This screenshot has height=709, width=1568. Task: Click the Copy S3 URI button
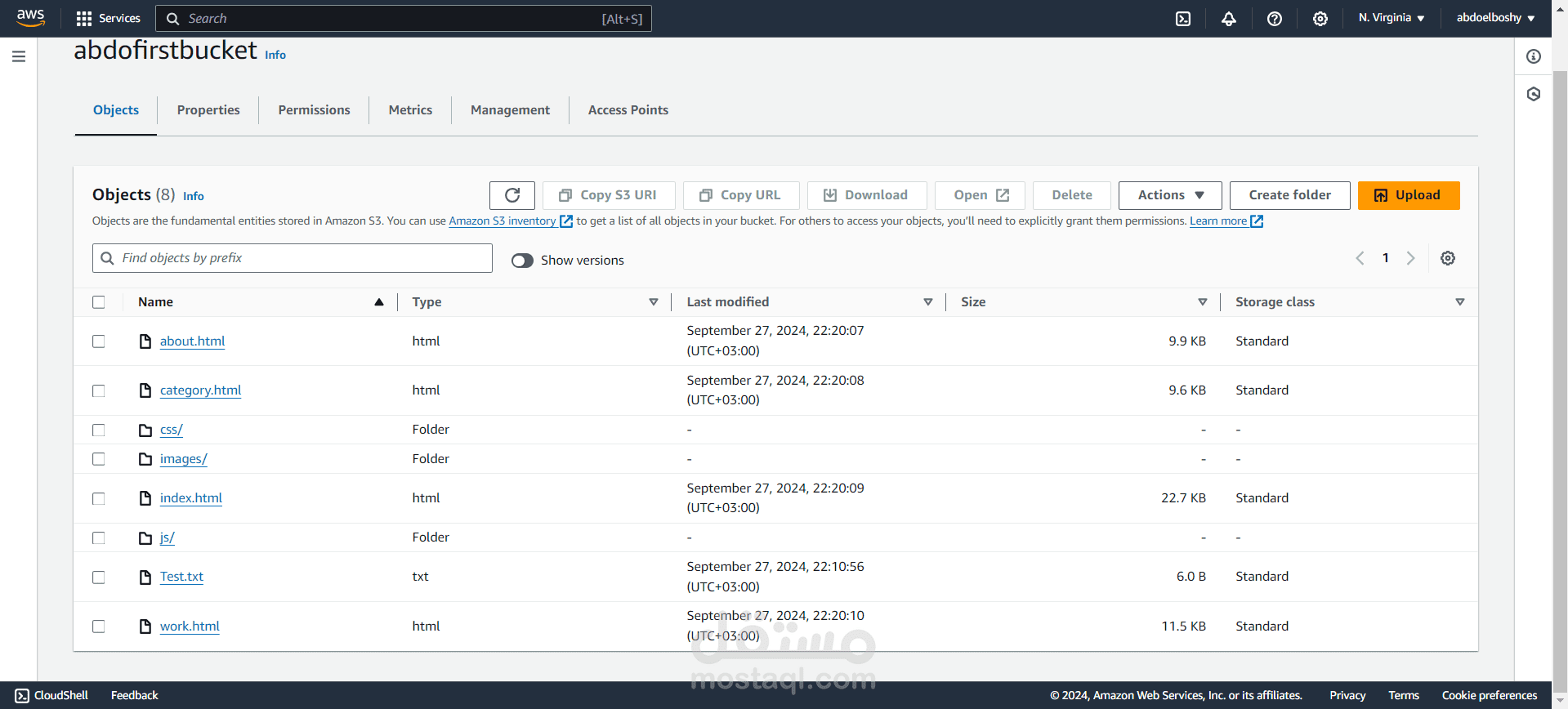point(609,195)
